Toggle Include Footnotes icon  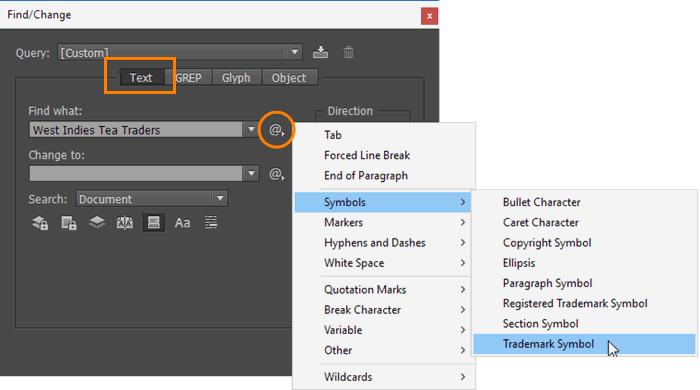(x=154, y=222)
